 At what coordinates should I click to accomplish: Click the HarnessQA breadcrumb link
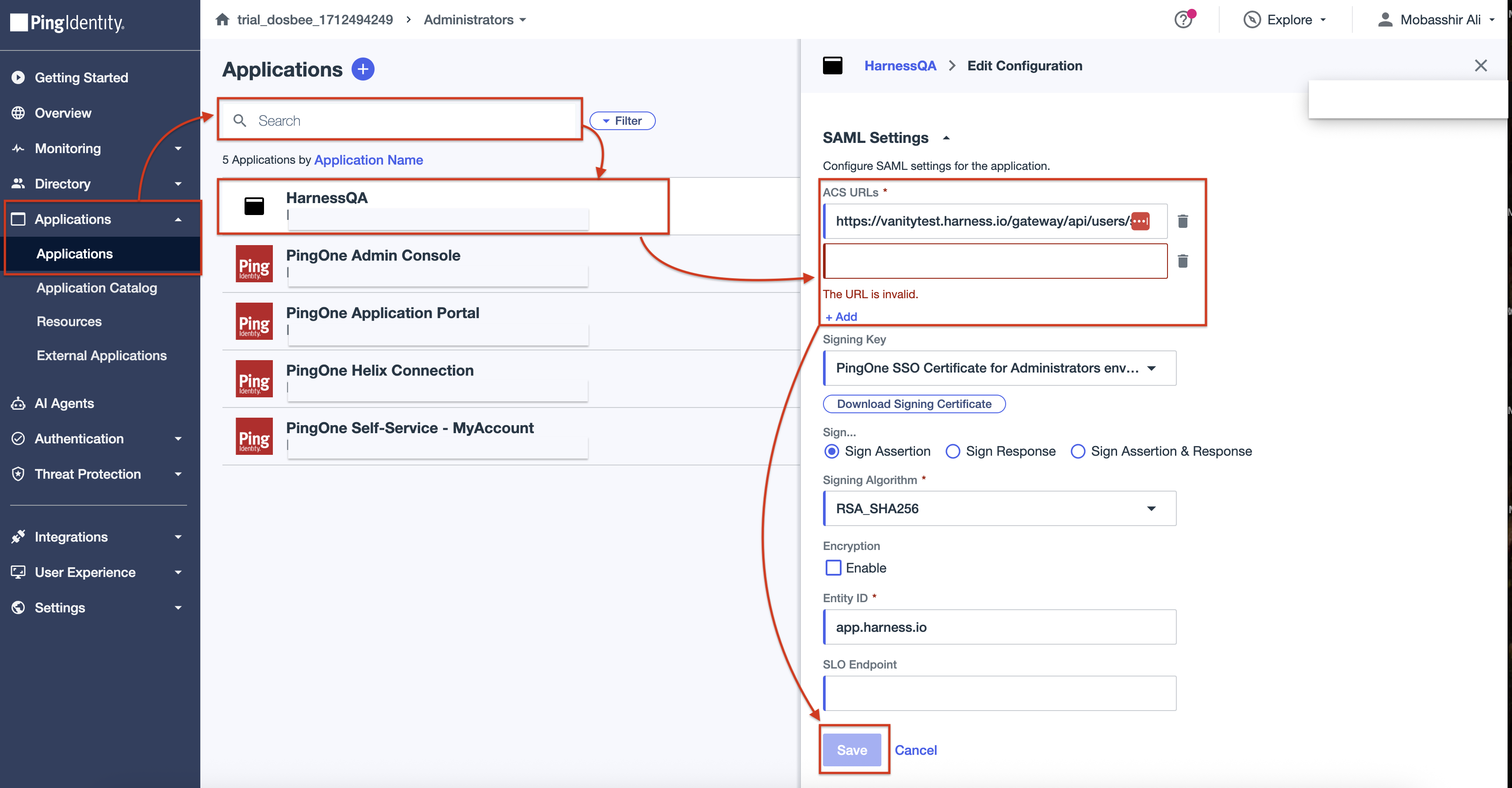(x=900, y=66)
